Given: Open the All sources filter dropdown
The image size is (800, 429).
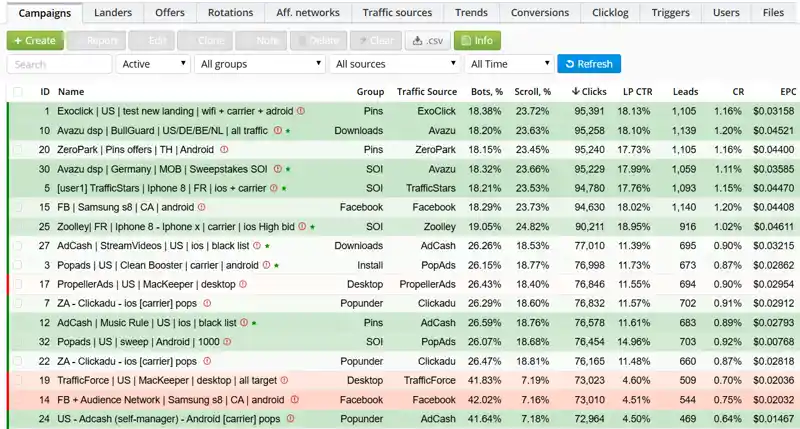Looking at the screenshot, I should (395, 64).
